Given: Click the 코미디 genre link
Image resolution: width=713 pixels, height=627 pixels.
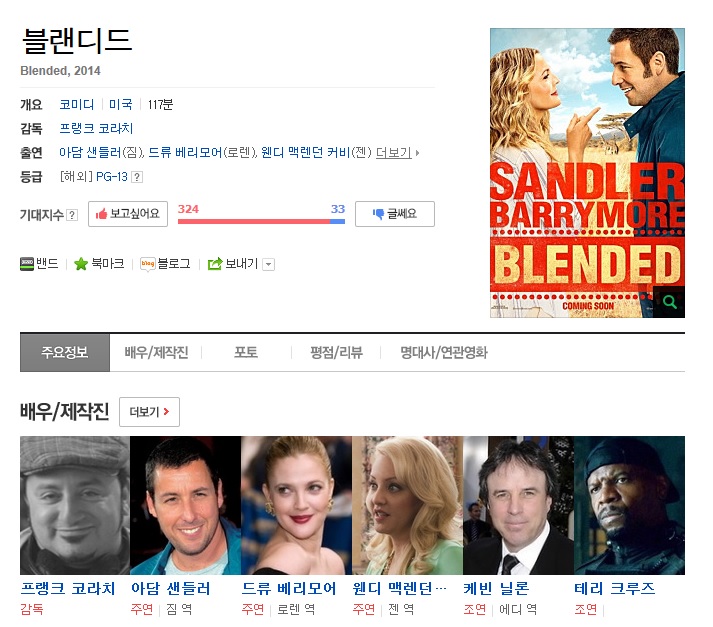Looking at the screenshot, I should 77,105.
